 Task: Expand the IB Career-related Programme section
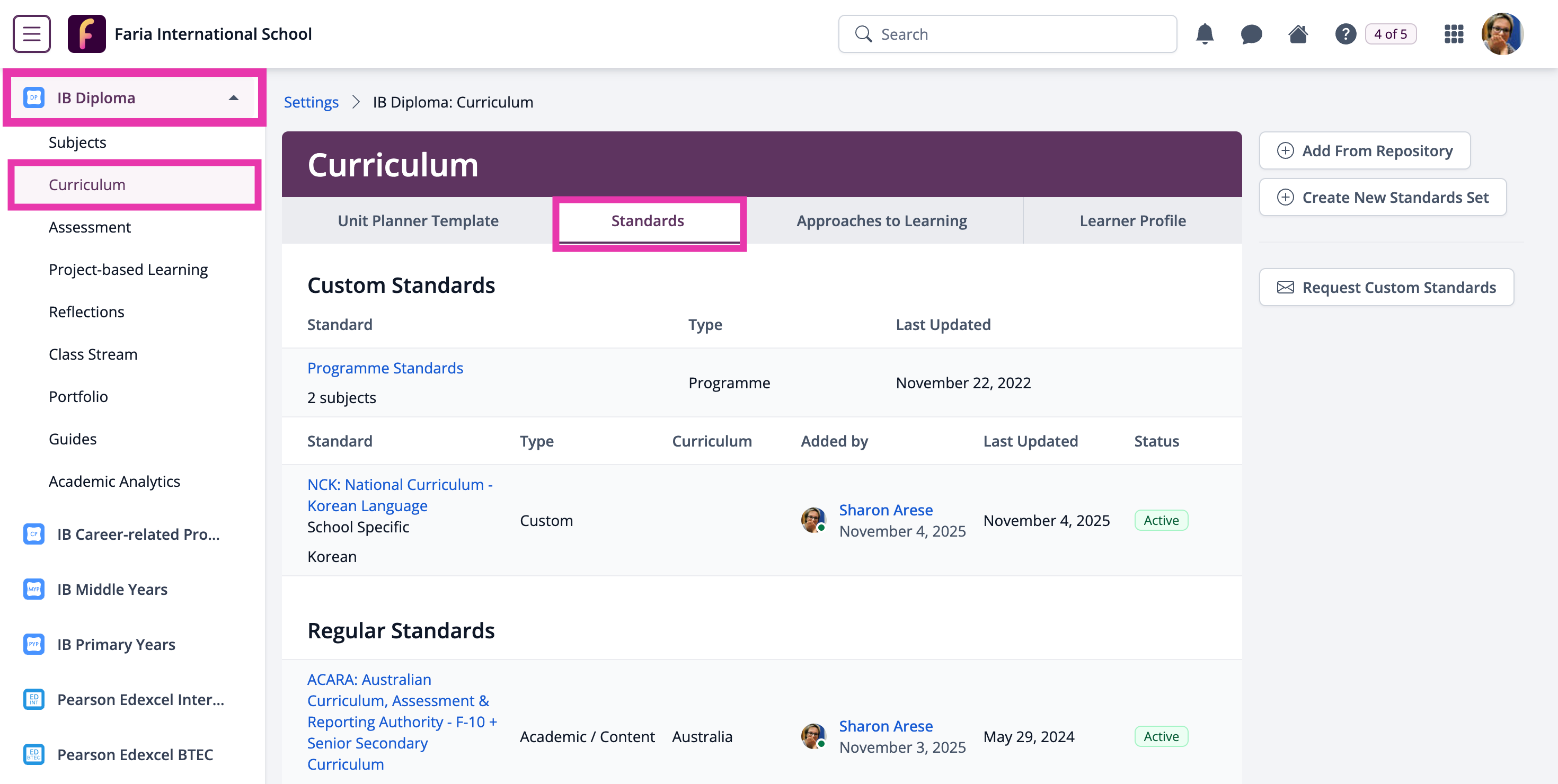(x=138, y=534)
